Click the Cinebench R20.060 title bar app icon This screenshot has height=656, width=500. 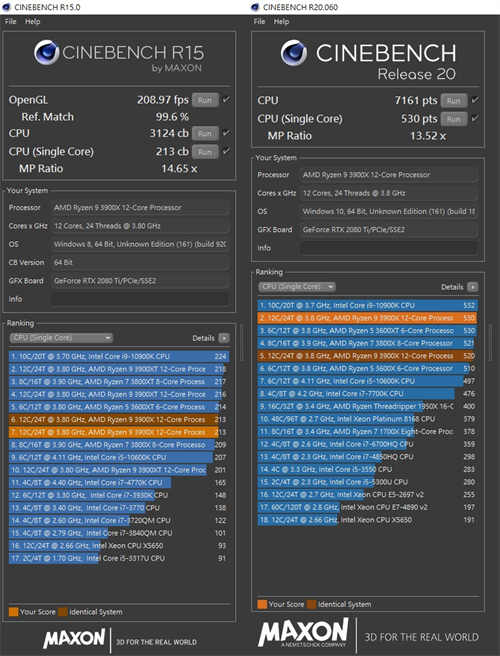coord(255,7)
